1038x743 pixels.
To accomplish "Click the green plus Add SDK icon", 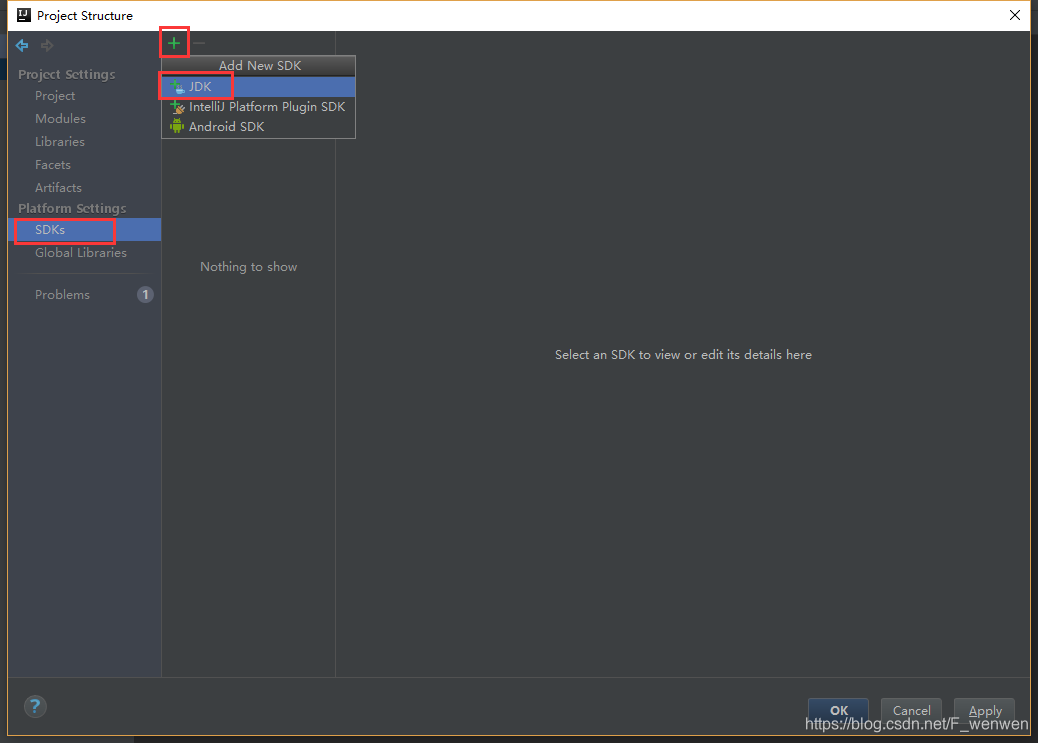I will pos(174,43).
